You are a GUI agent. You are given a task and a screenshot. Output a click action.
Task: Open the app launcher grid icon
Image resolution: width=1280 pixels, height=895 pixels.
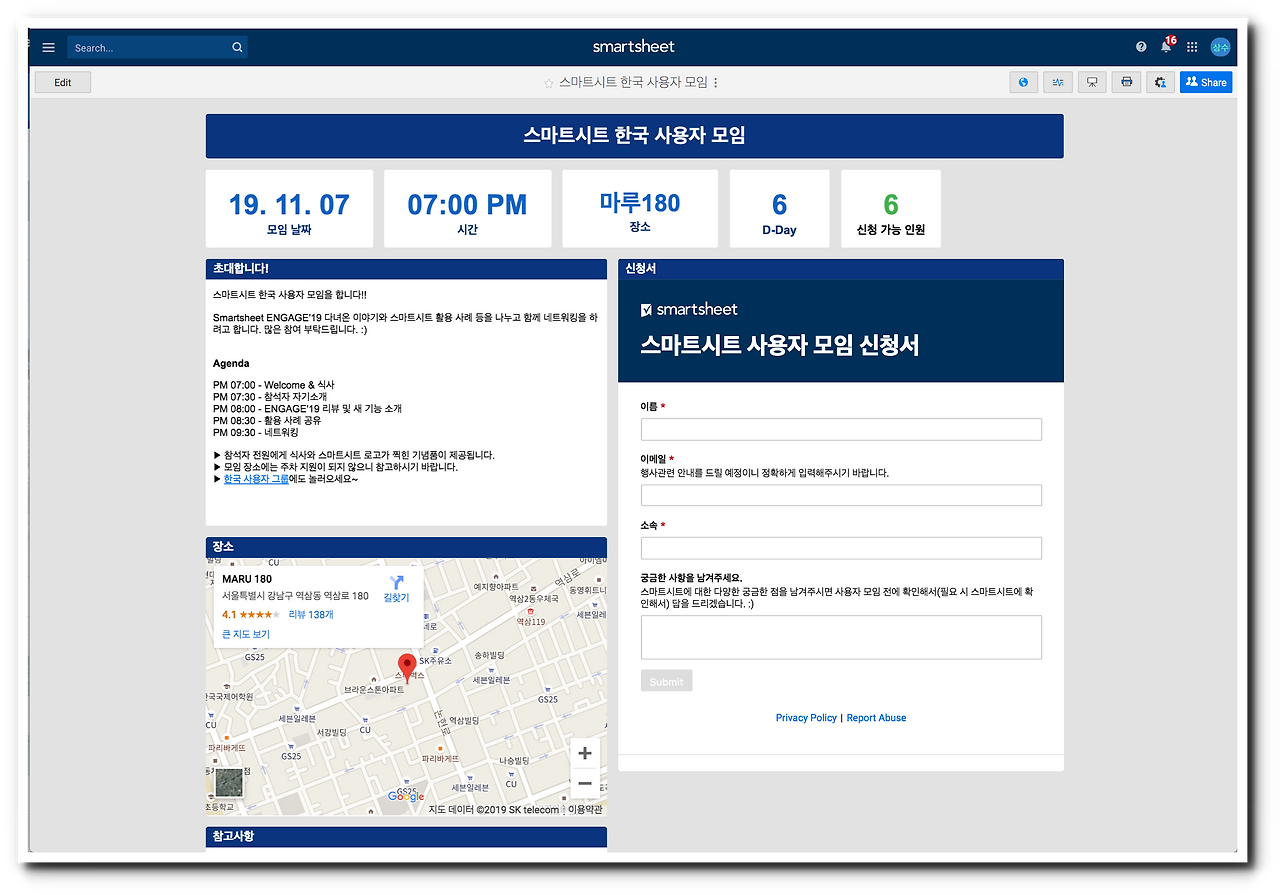click(x=1192, y=47)
